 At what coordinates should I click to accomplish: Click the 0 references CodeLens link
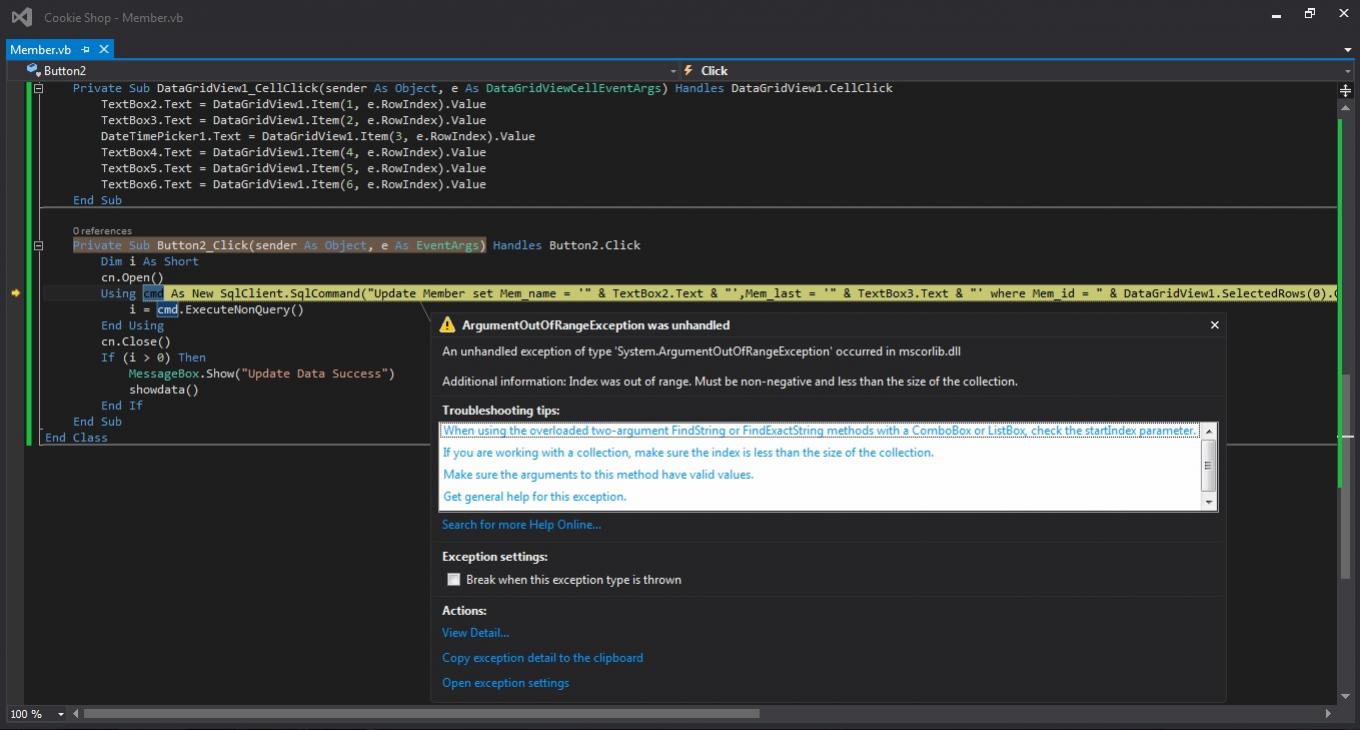coord(102,231)
